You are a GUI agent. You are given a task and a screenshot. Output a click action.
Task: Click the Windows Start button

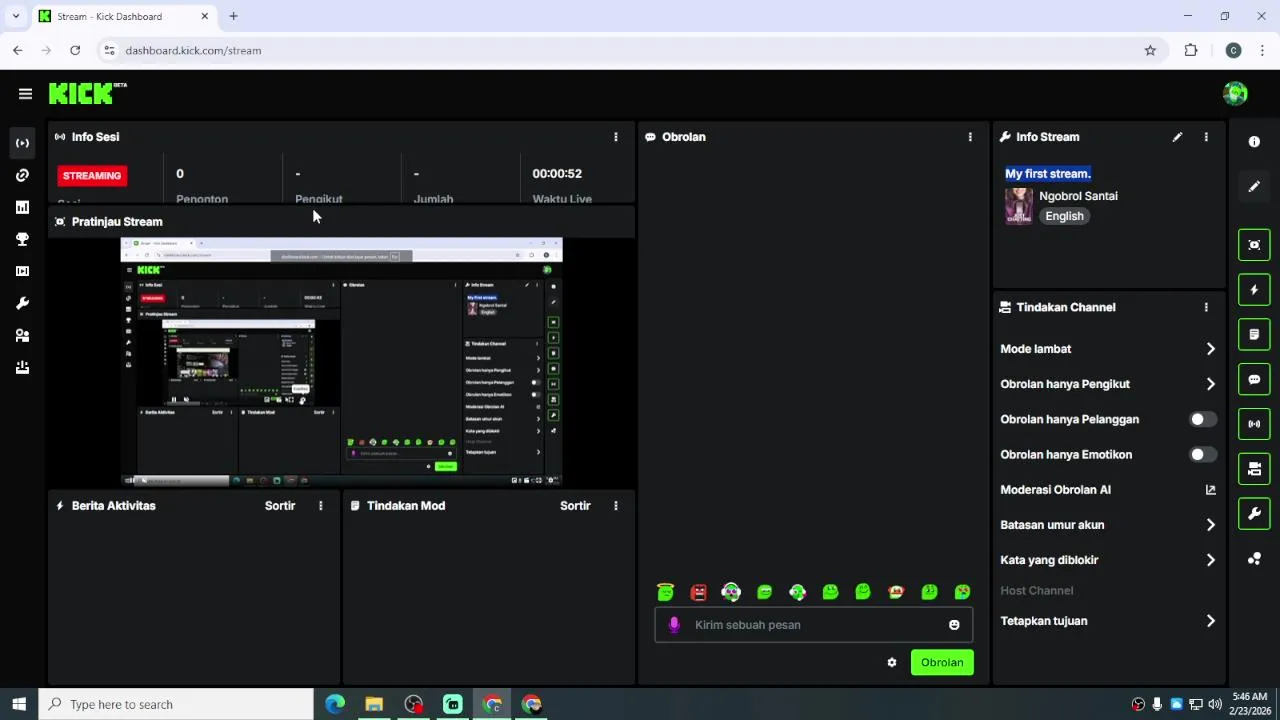[19, 704]
